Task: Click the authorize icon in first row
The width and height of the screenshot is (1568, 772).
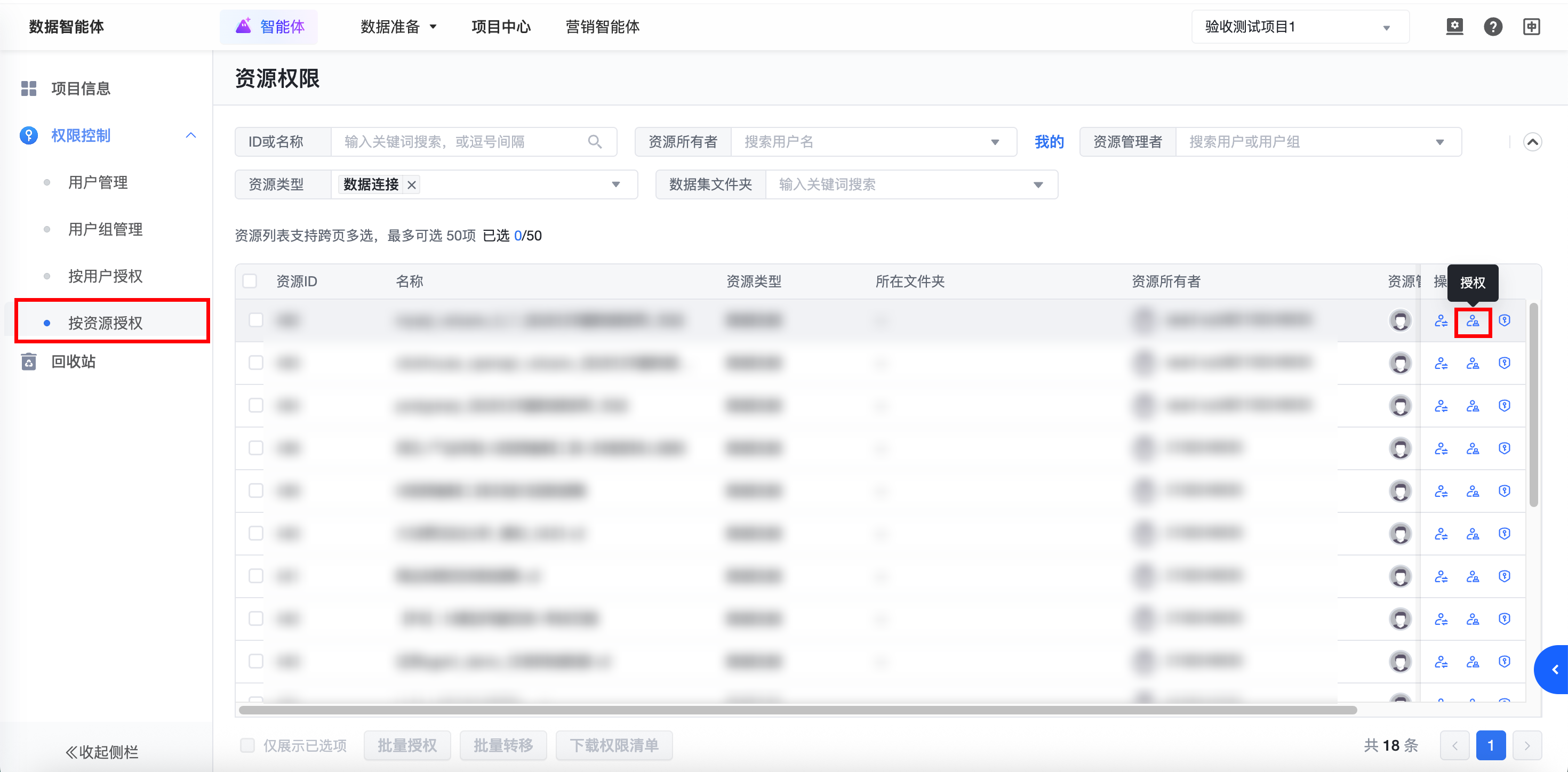Action: point(1473,321)
